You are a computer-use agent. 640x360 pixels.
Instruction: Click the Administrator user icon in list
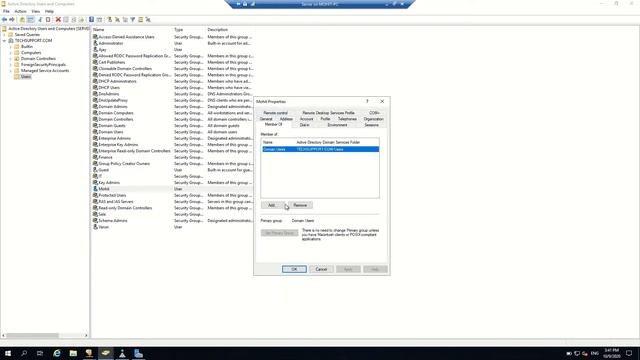tap(95, 43)
